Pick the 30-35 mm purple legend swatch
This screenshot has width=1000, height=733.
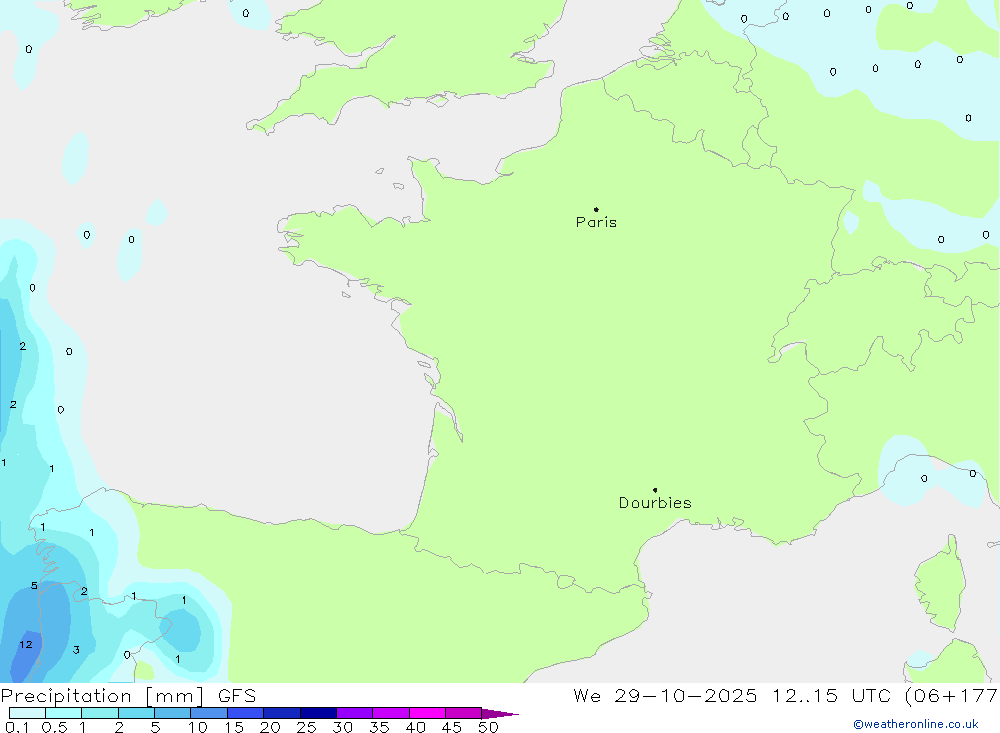pos(354,713)
